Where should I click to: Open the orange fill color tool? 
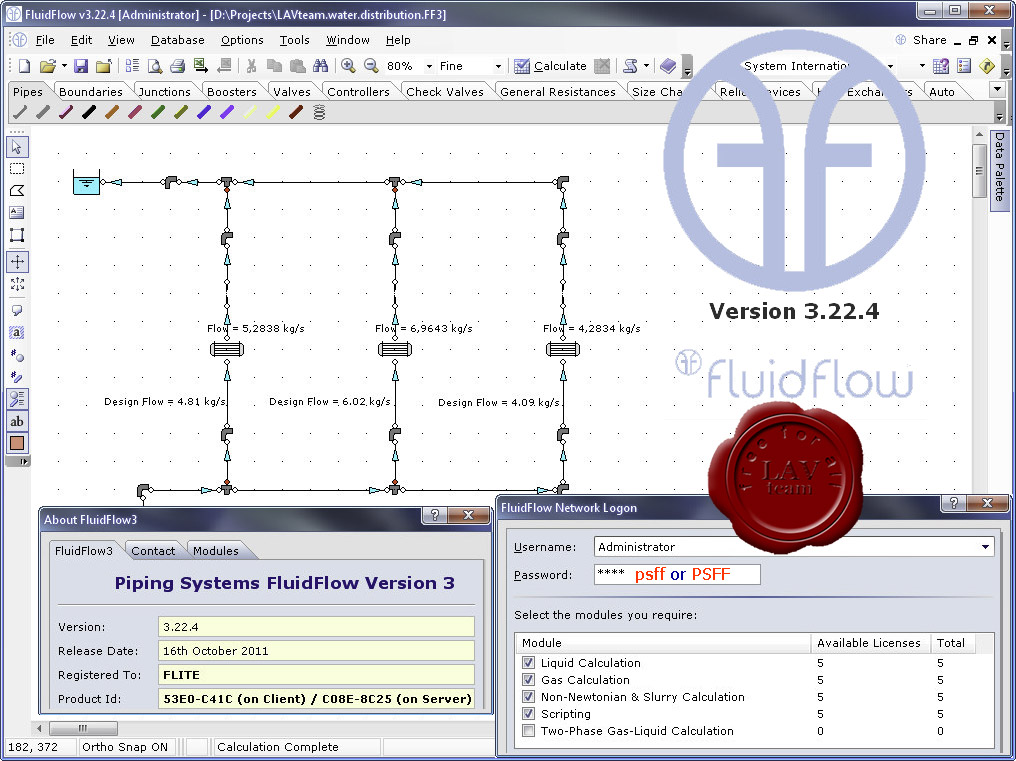point(17,443)
